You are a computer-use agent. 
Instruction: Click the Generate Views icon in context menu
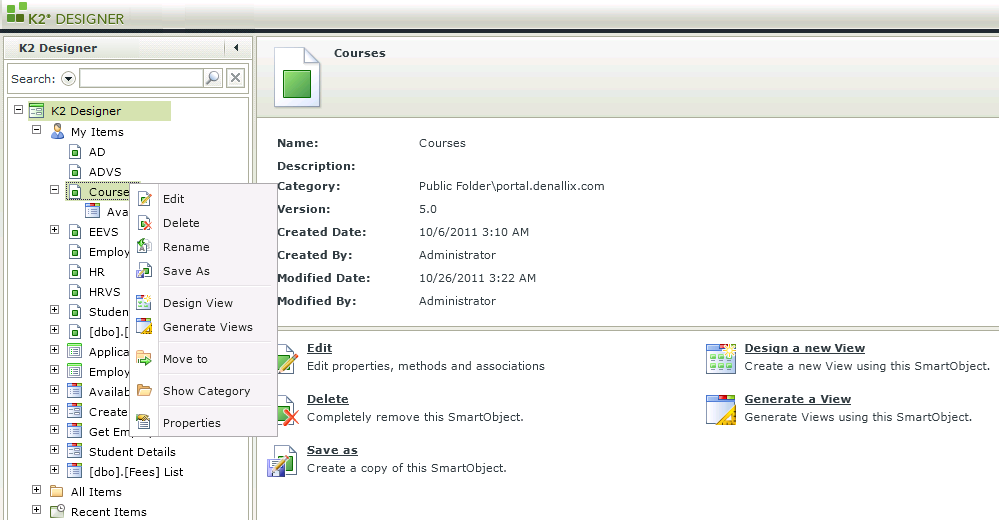[145, 326]
